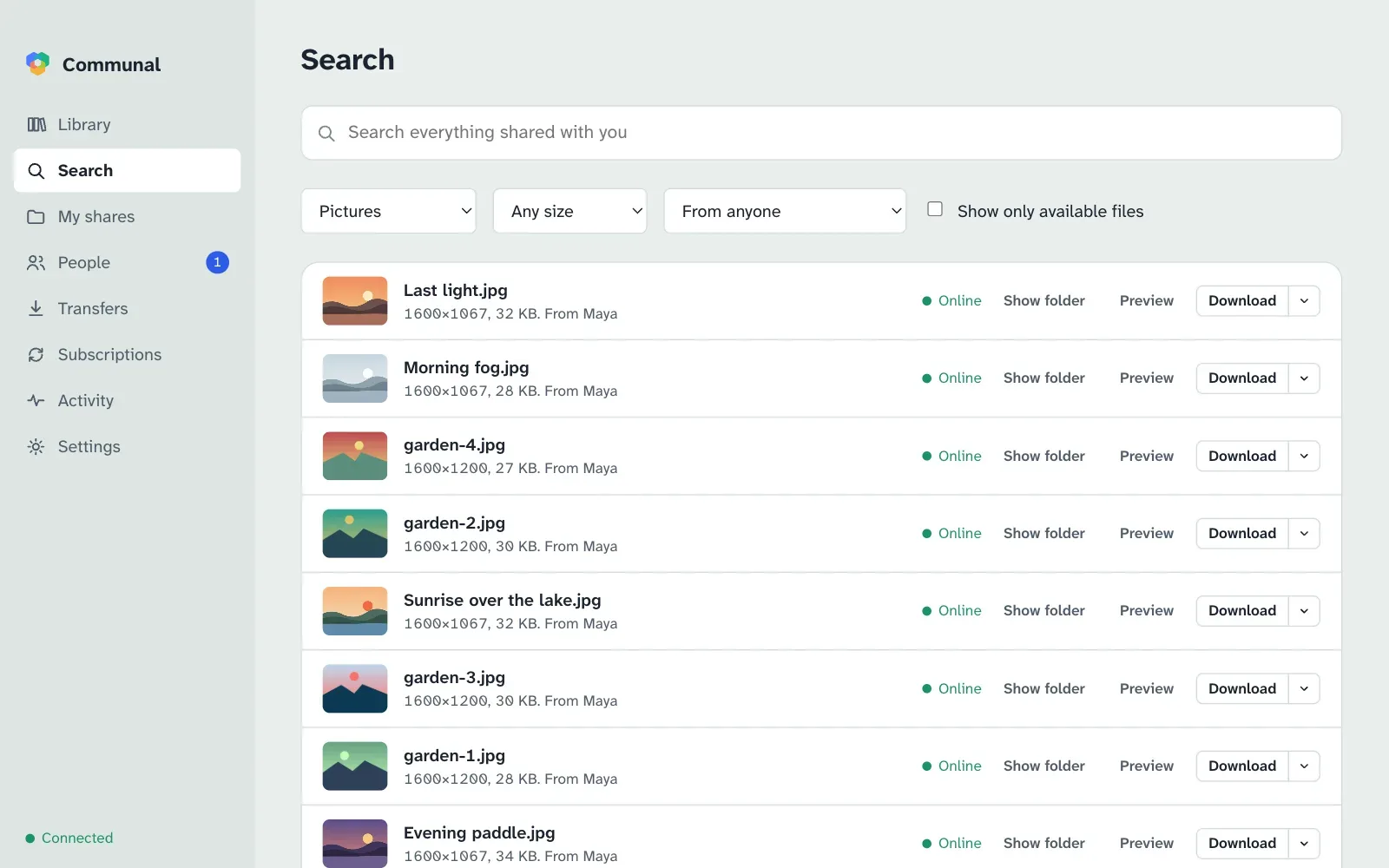Click the Online status of garden-2.jpg

tap(951, 533)
